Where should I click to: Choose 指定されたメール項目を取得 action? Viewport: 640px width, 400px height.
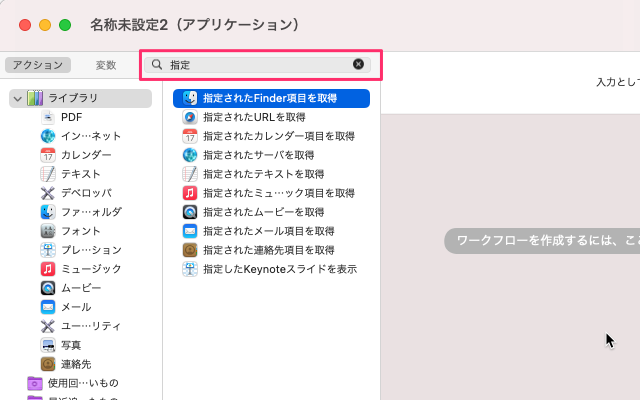[x=268, y=231]
